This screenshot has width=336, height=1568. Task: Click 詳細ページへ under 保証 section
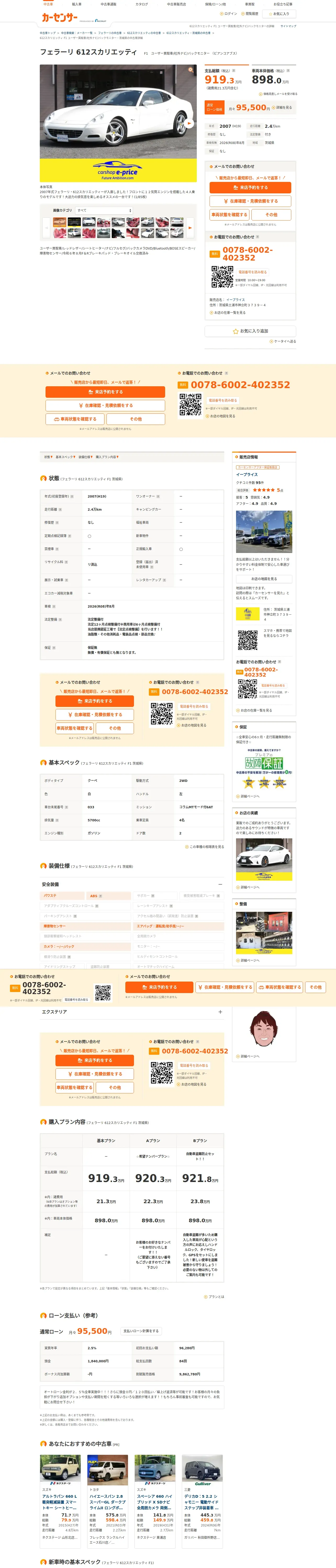pos(248,796)
